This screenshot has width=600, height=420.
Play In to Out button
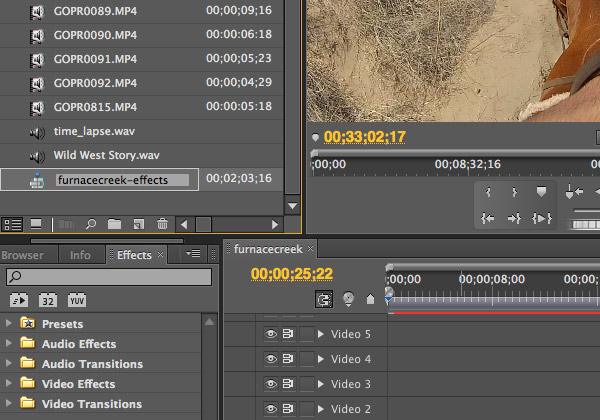[541, 218]
